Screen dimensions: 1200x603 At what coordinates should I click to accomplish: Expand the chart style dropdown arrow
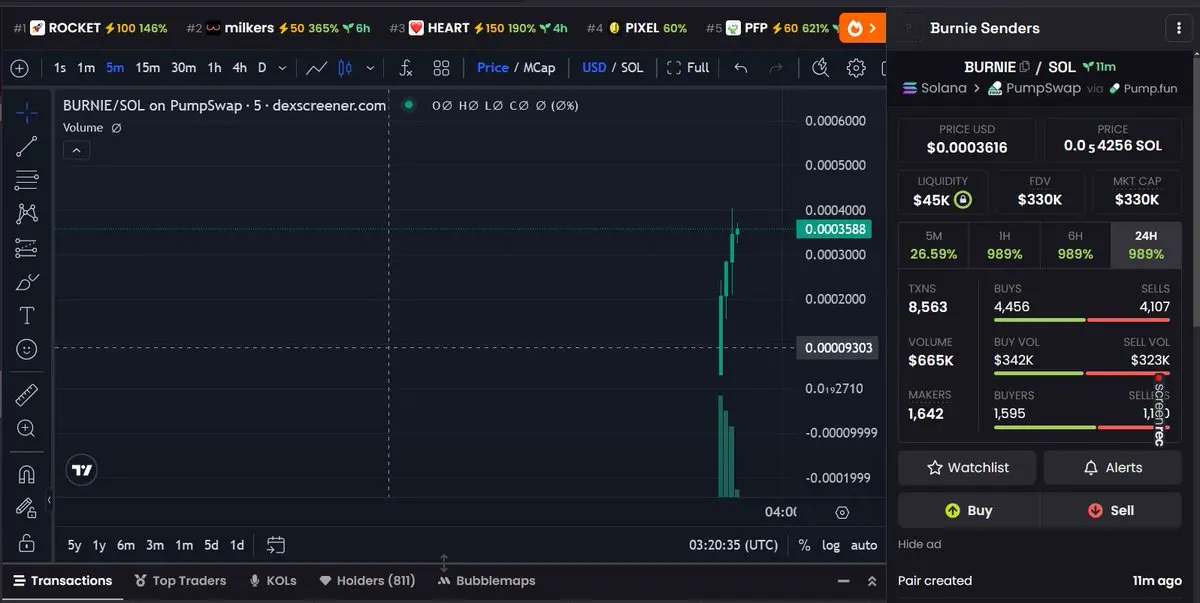370,68
